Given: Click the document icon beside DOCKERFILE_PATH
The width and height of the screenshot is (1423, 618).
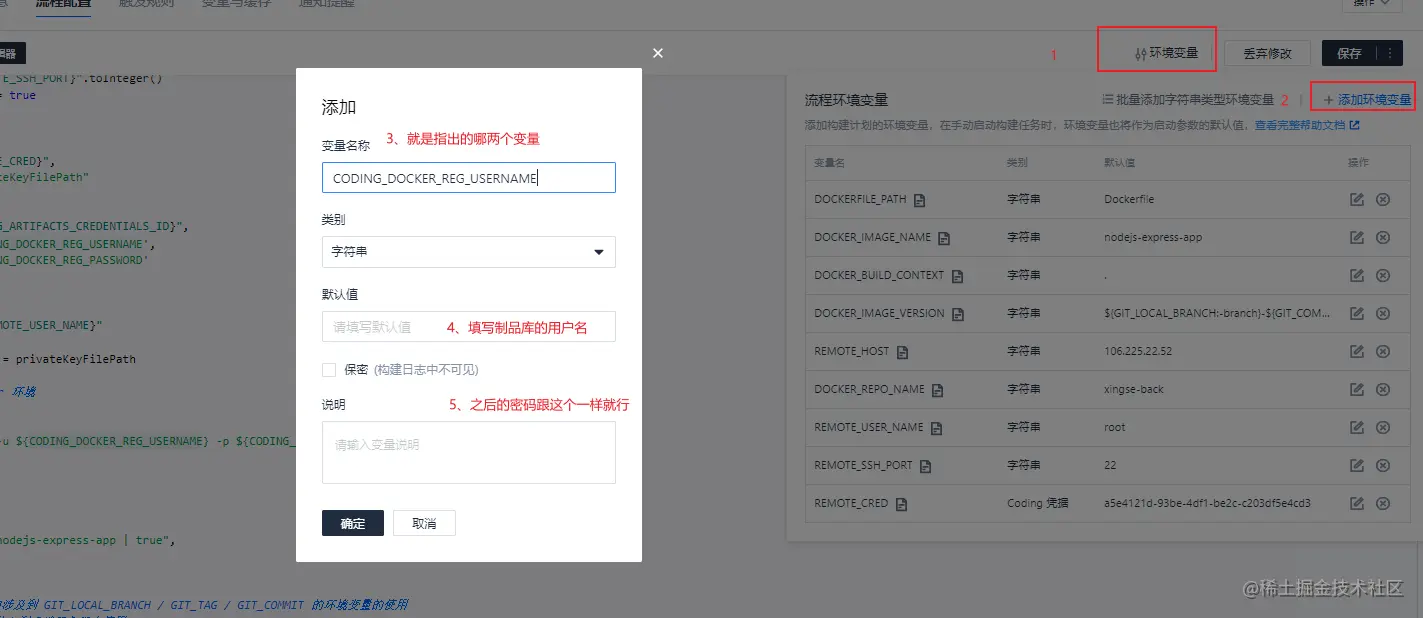Looking at the screenshot, I should [920, 200].
